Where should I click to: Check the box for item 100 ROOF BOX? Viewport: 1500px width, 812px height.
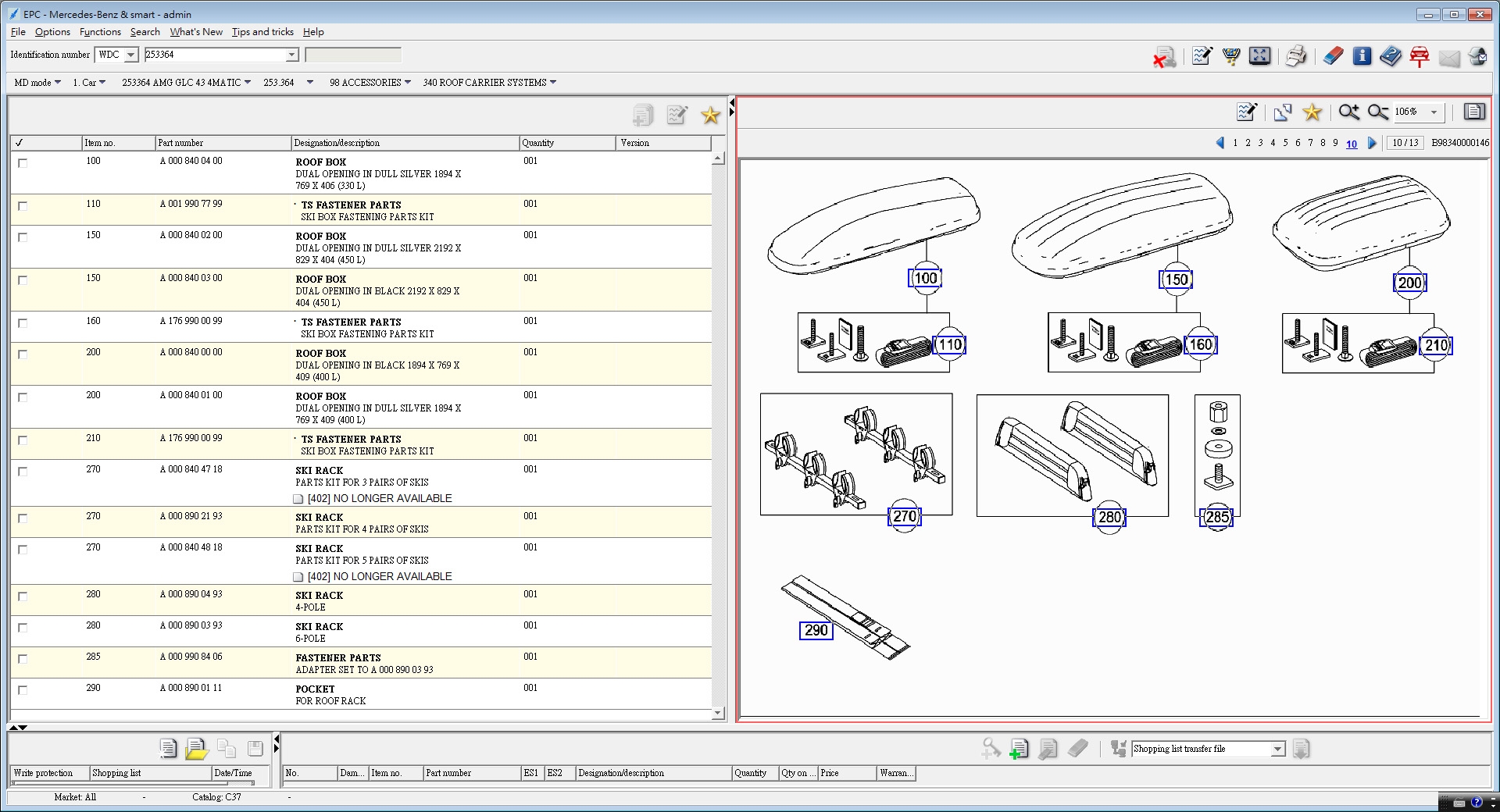click(x=23, y=163)
